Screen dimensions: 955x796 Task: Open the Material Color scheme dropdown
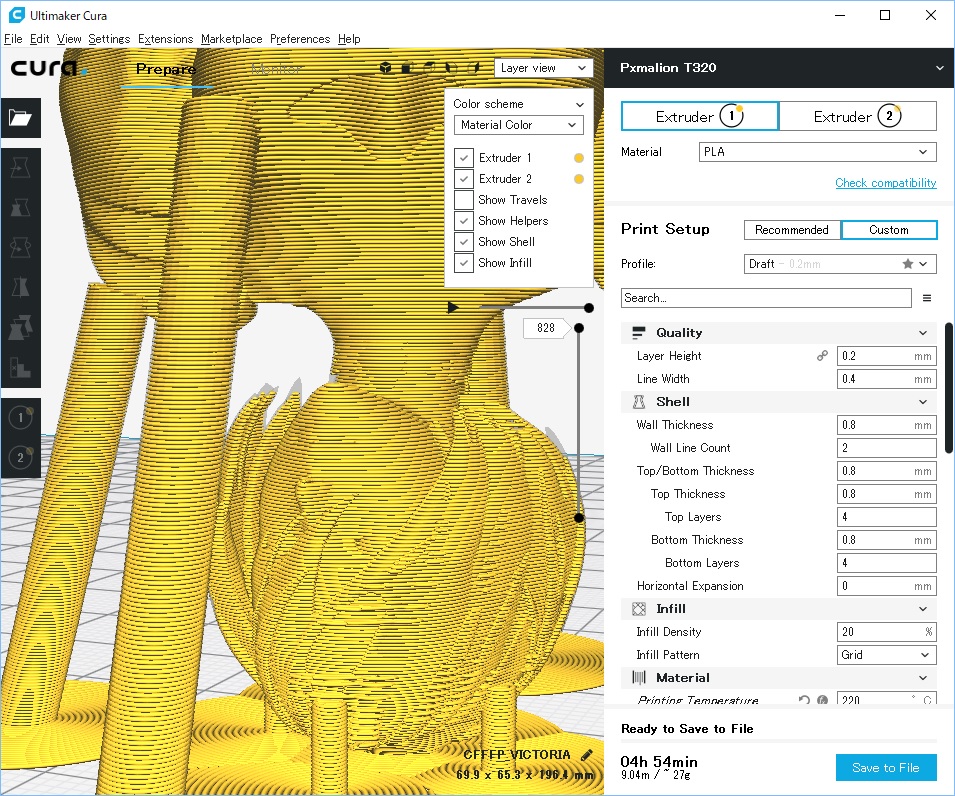[519, 125]
